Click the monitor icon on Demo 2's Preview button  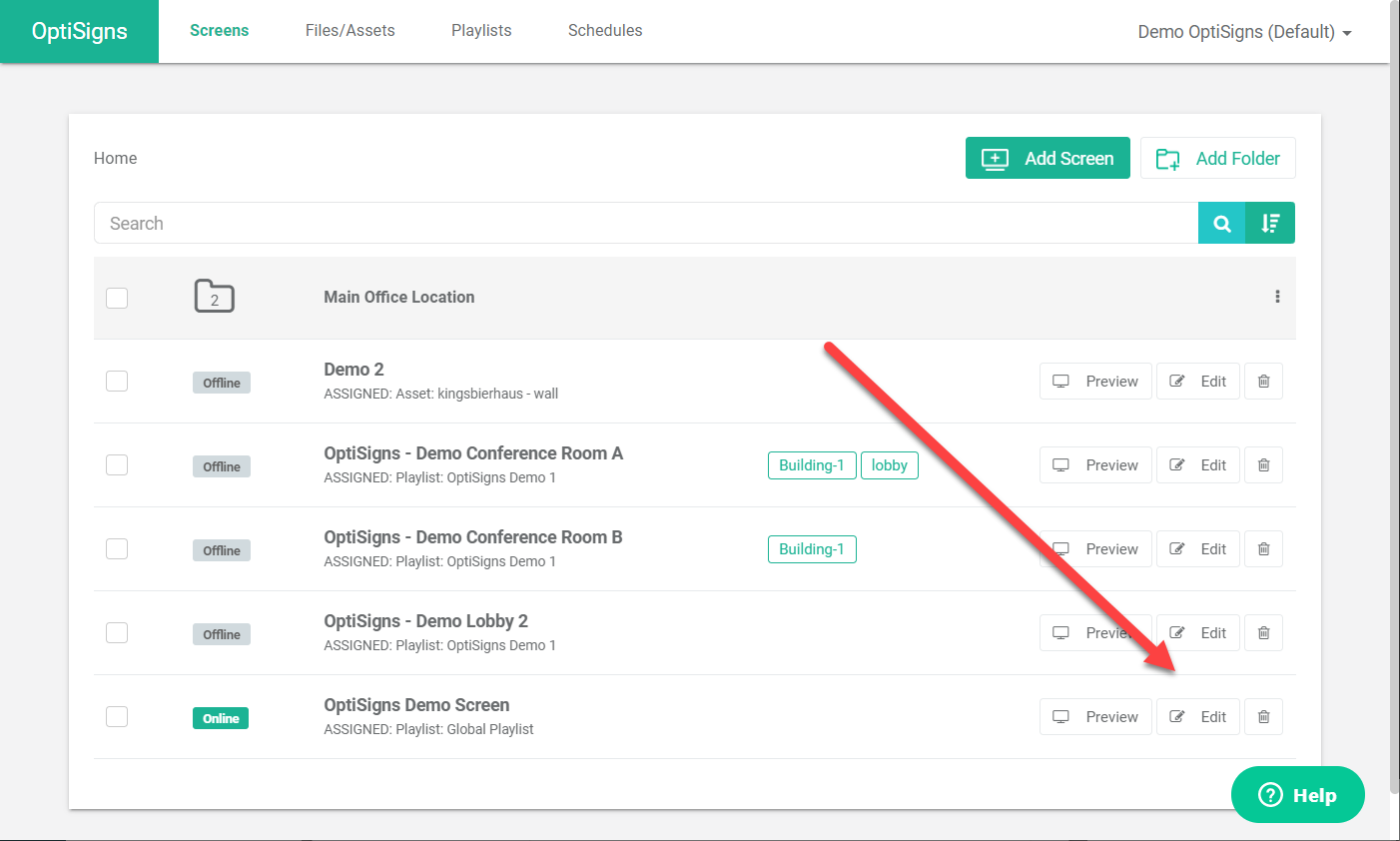pos(1060,381)
